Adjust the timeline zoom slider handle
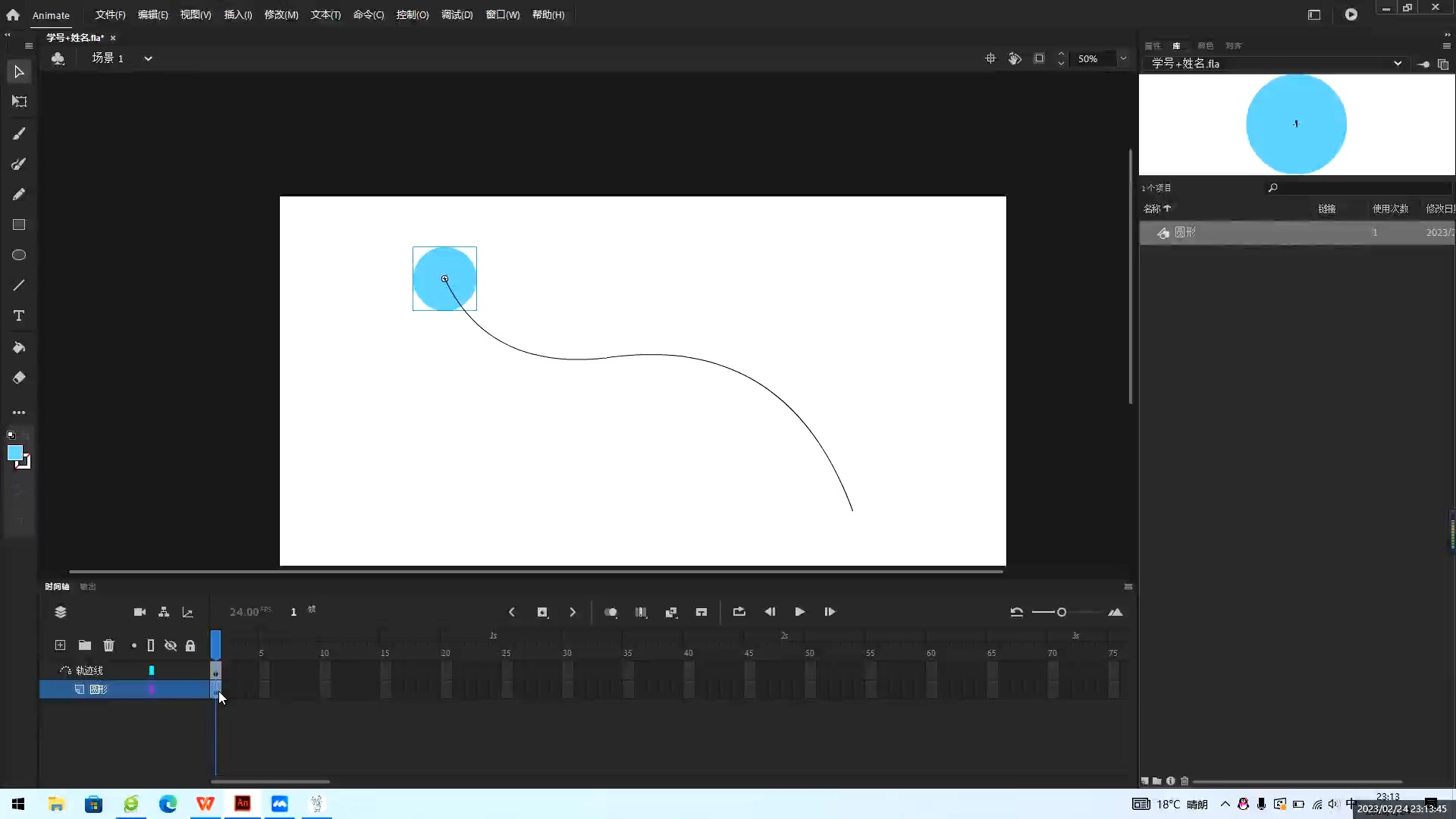This screenshot has width=1456, height=819. coord(1062,612)
